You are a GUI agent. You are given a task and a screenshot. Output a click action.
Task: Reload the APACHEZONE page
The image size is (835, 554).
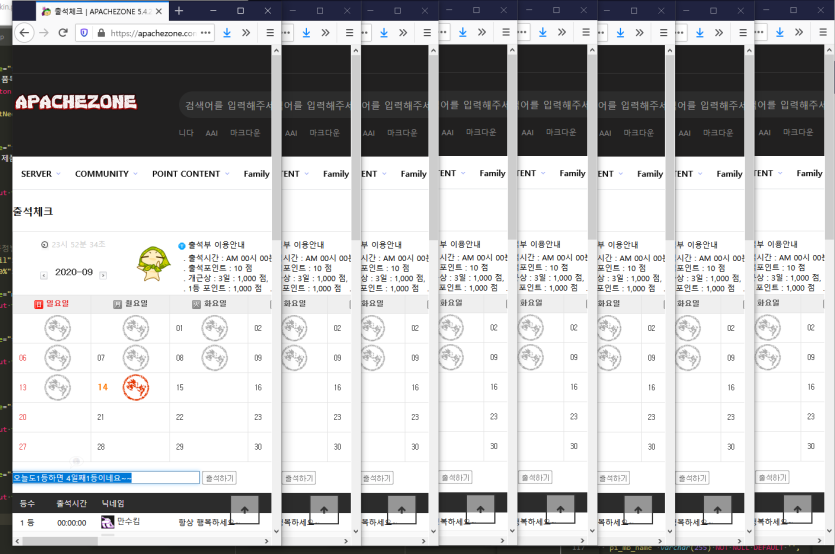point(63,33)
